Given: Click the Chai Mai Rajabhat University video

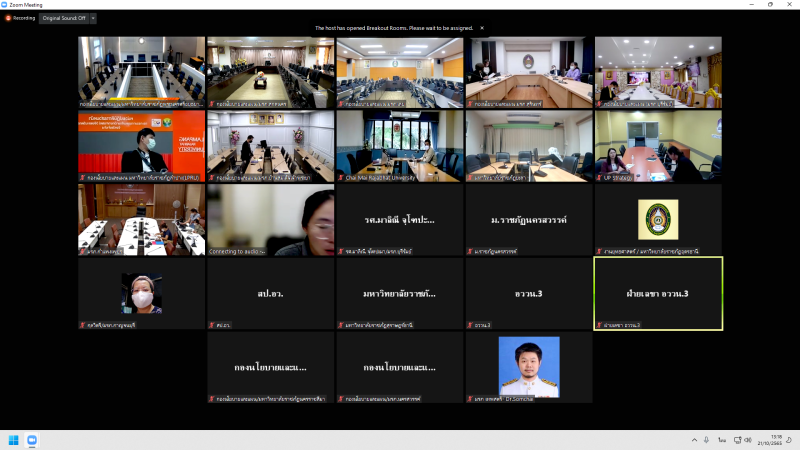Looking at the screenshot, I should [400, 146].
